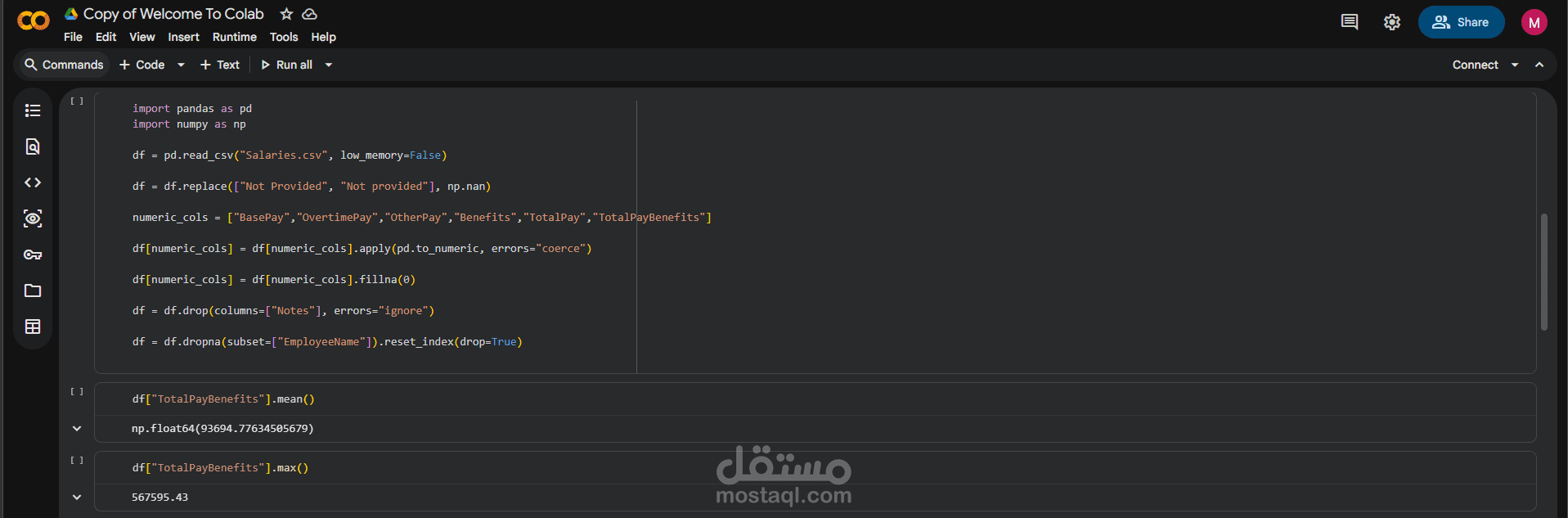Click the 567595.43 output value
The image size is (1568, 518).
coord(159,498)
